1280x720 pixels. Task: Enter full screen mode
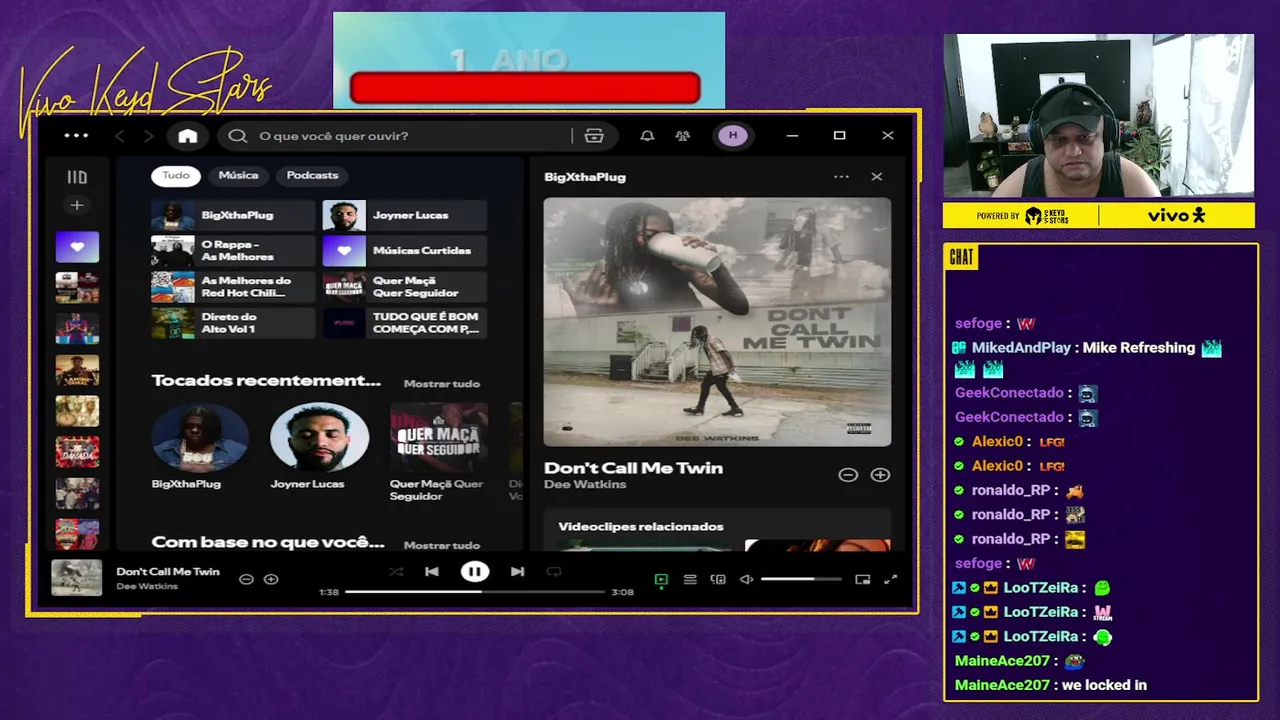click(891, 579)
